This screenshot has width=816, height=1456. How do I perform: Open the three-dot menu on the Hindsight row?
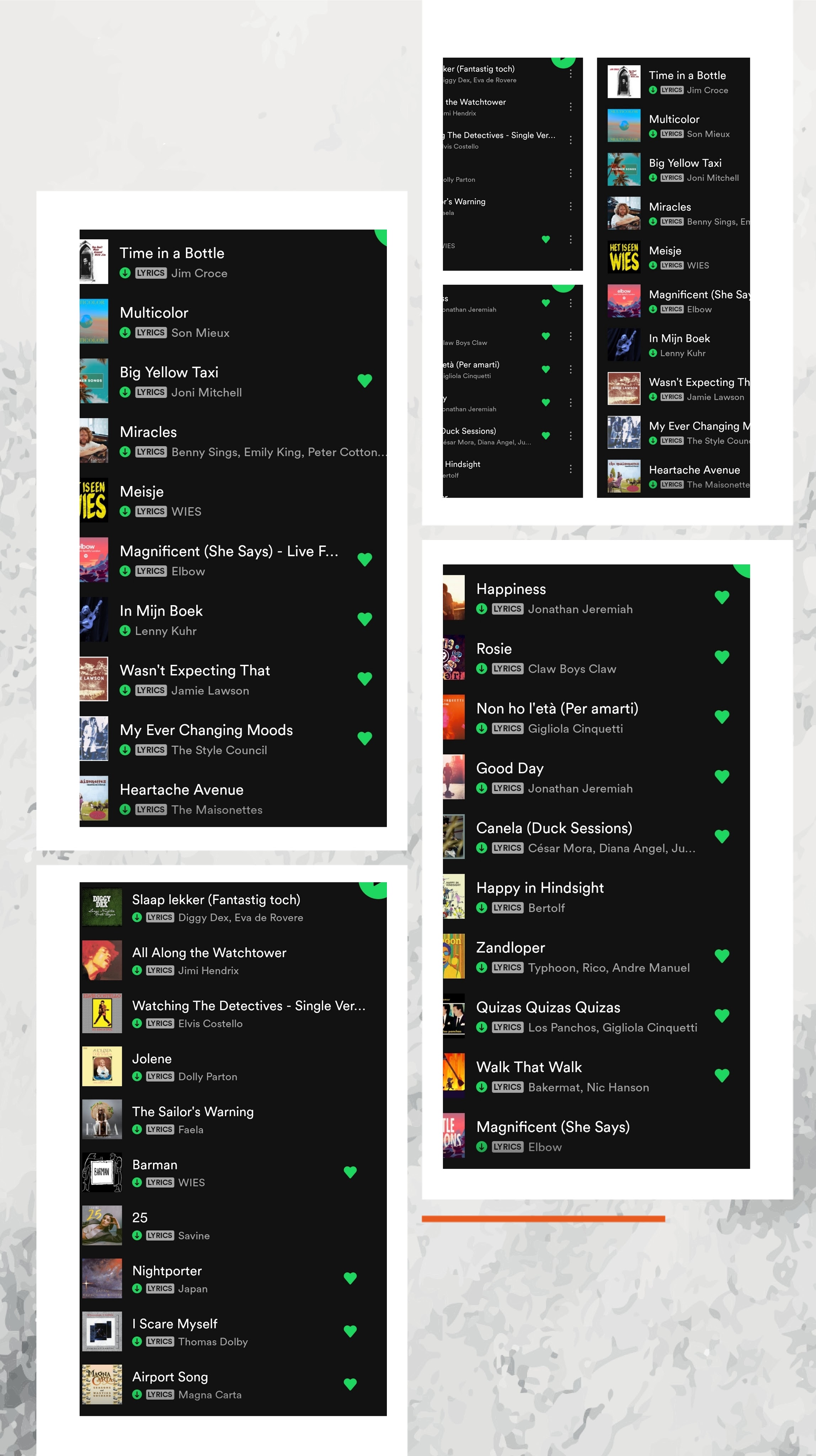571,469
